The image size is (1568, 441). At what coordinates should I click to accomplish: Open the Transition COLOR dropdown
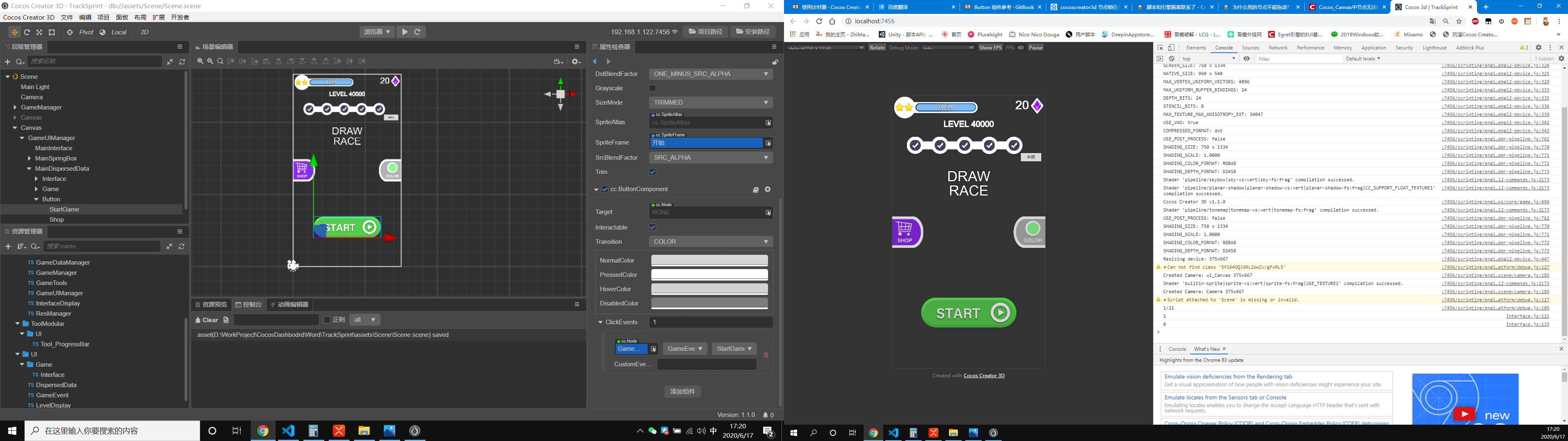[710, 242]
